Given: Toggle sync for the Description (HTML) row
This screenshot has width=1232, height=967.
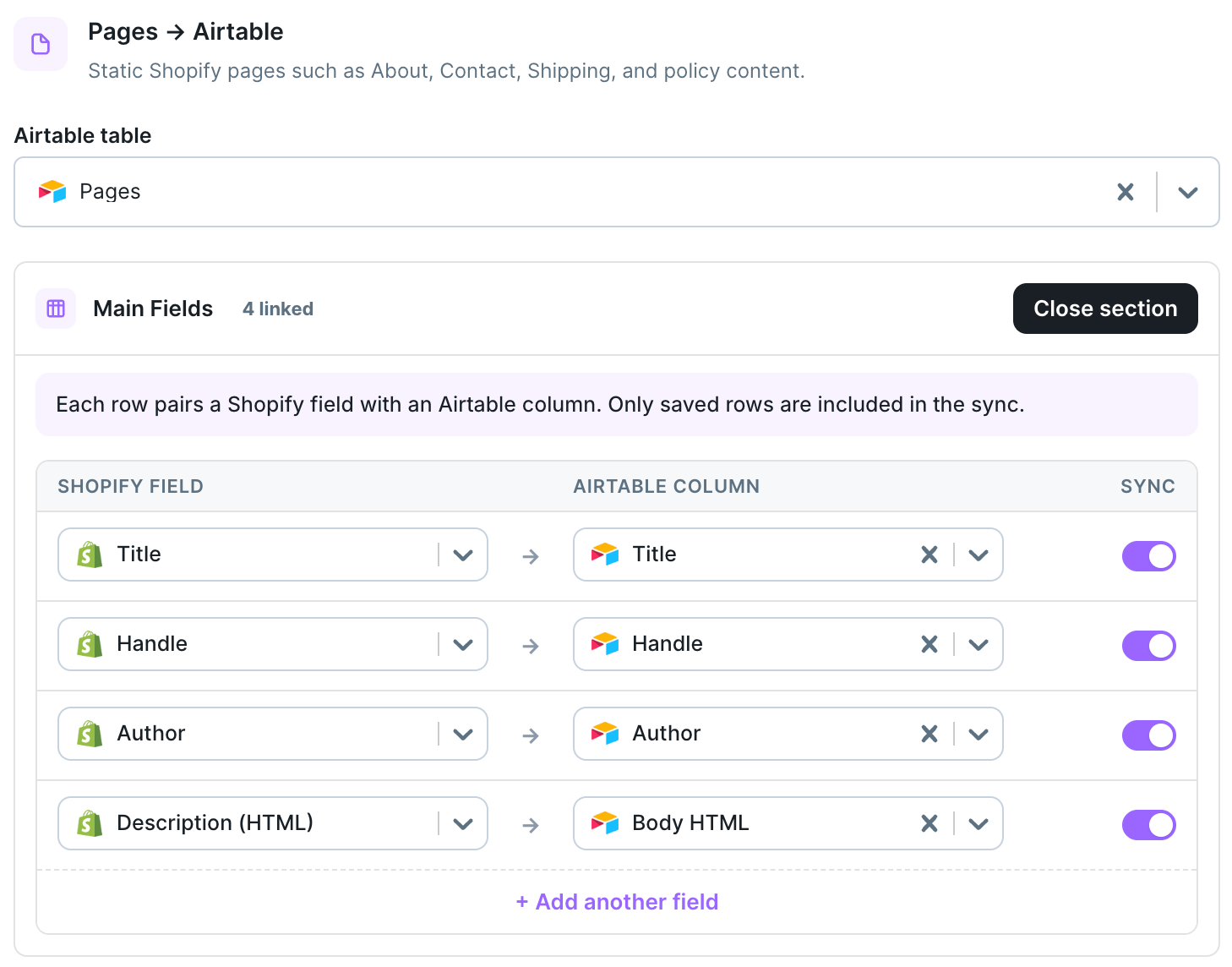Looking at the screenshot, I should 1148,825.
